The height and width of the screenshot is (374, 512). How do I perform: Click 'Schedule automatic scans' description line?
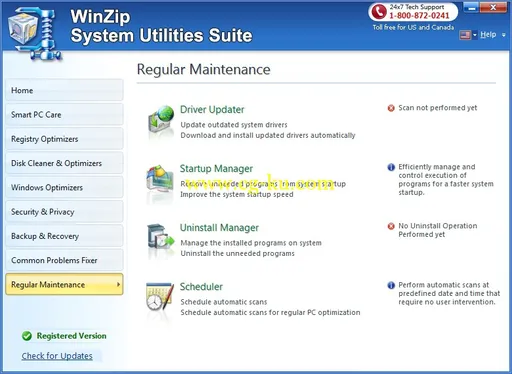224,302
